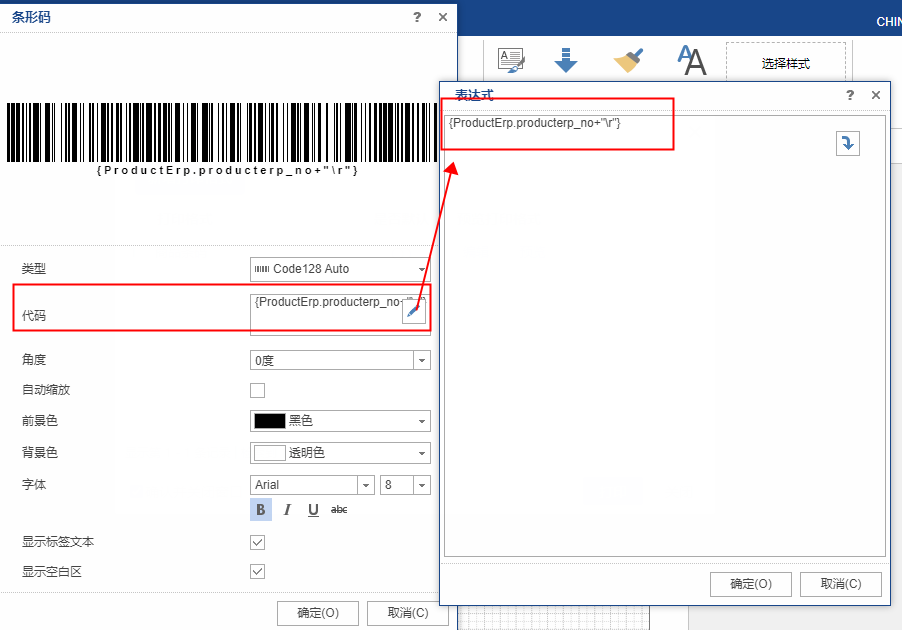Click the 代码 code input field
The image size is (902, 630).
[340, 314]
